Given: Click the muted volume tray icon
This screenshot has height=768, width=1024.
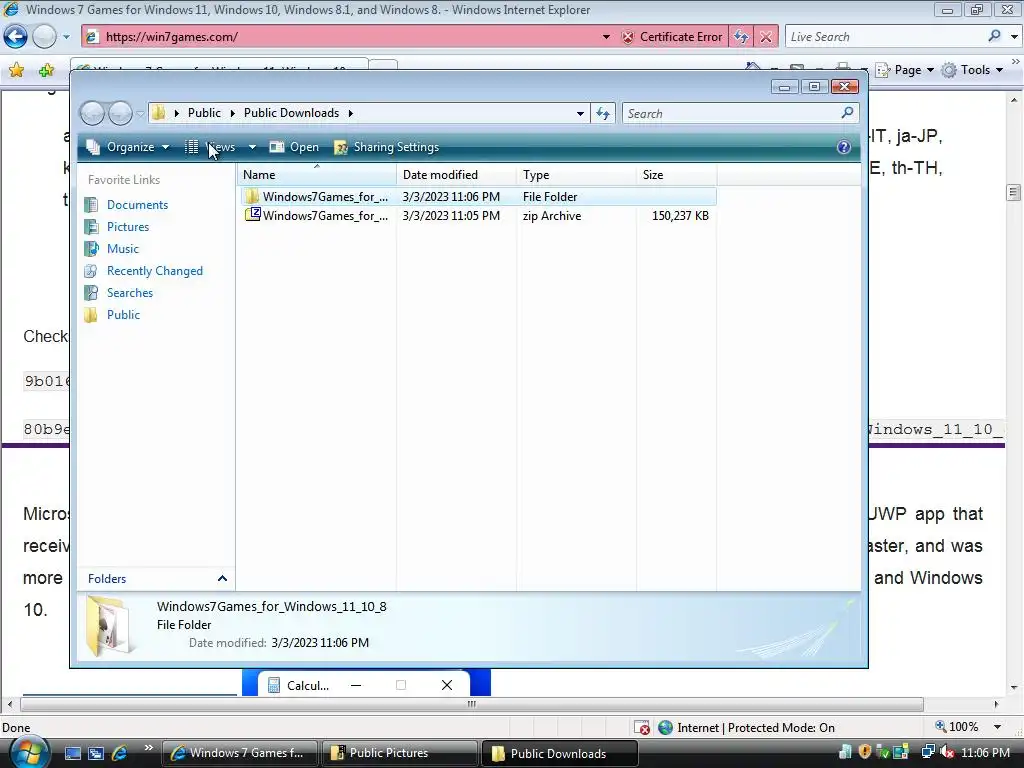Looking at the screenshot, I should (946, 753).
